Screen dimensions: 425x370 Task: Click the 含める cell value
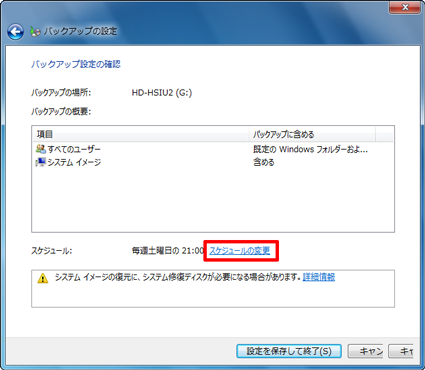[264, 162]
